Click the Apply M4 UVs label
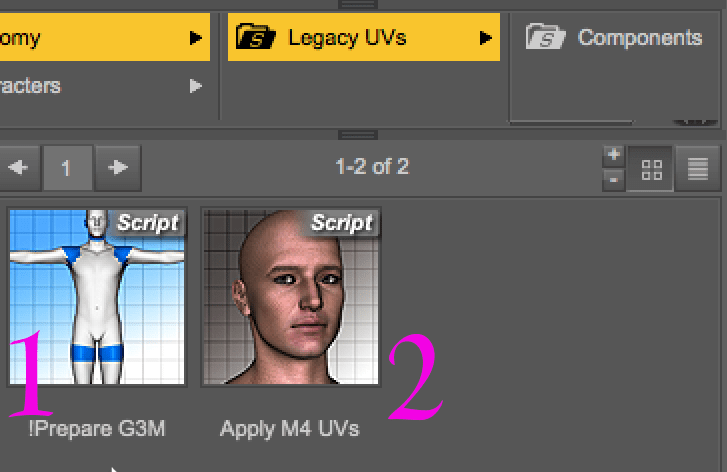Screen dimensions: 727x472 (x=290, y=429)
